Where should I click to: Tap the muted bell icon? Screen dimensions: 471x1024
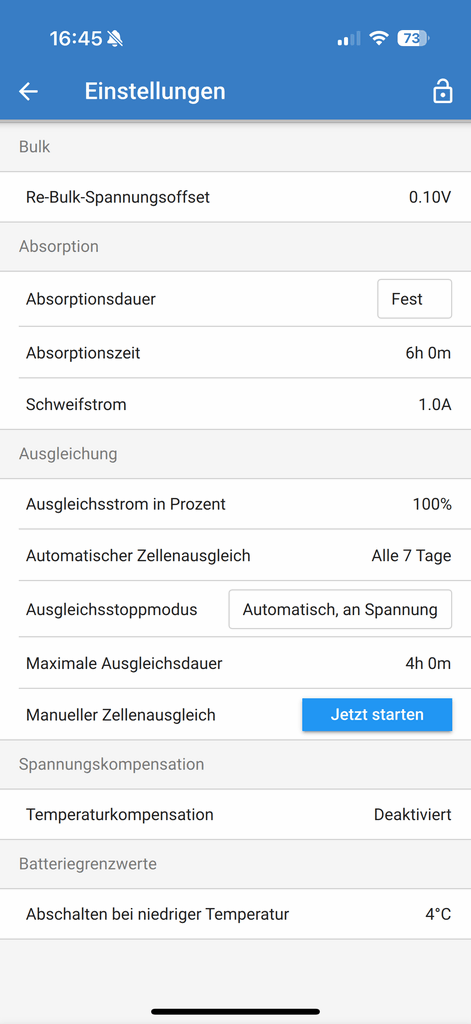(x=115, y=39)
